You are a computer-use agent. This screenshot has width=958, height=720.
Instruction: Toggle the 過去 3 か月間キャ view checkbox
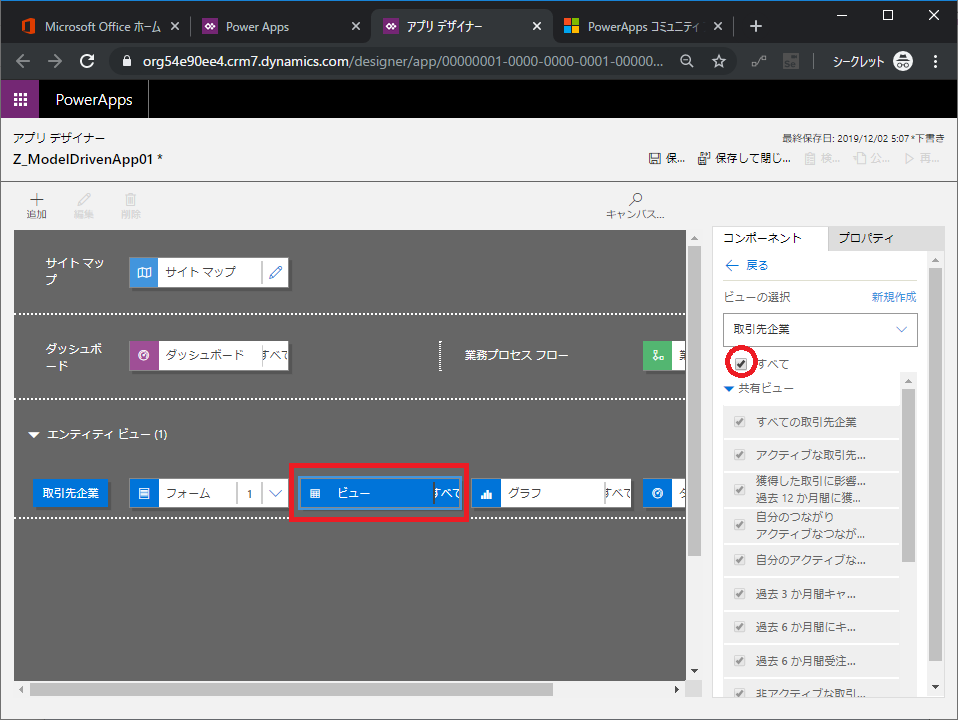pyautogui.click(x=739, y=593)
